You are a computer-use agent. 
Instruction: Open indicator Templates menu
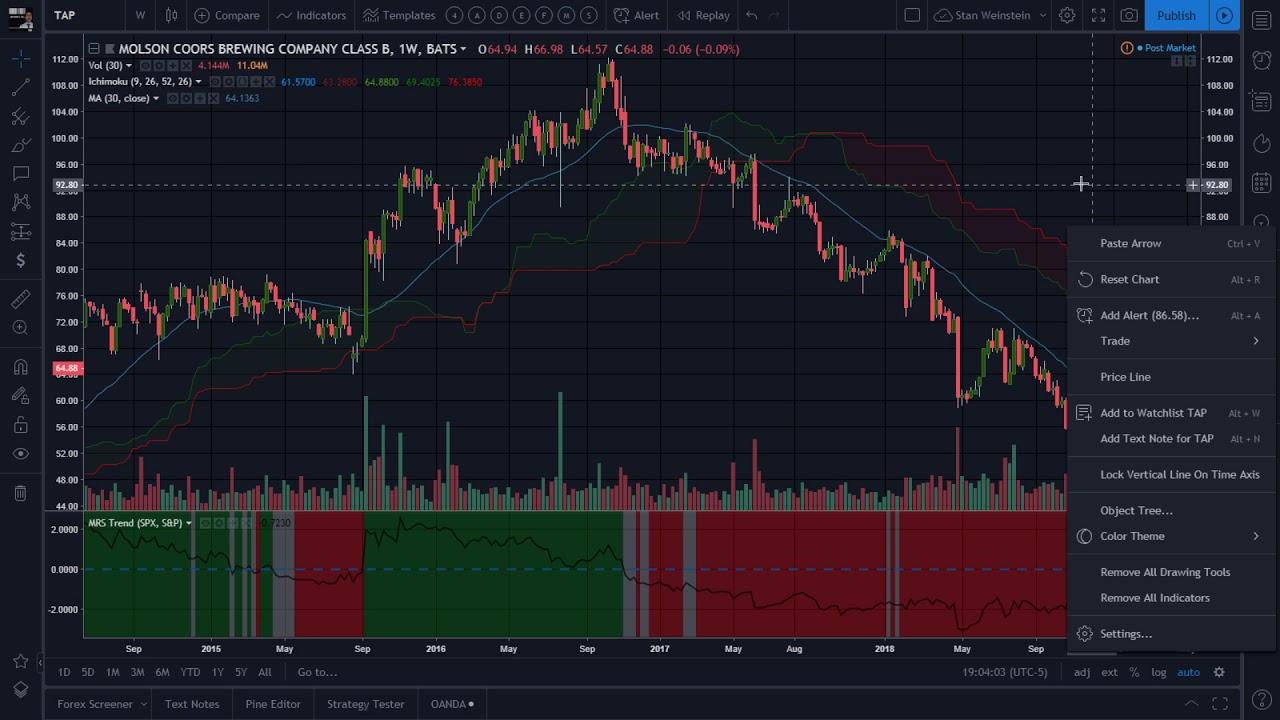399,15
